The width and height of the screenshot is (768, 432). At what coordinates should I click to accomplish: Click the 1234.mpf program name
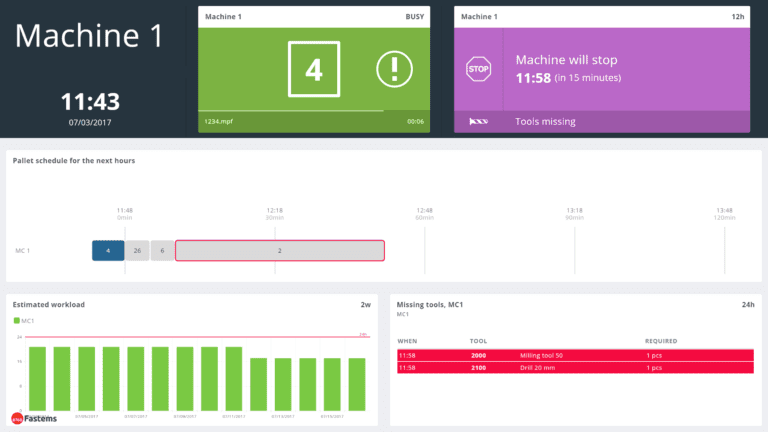click(218, 121)
